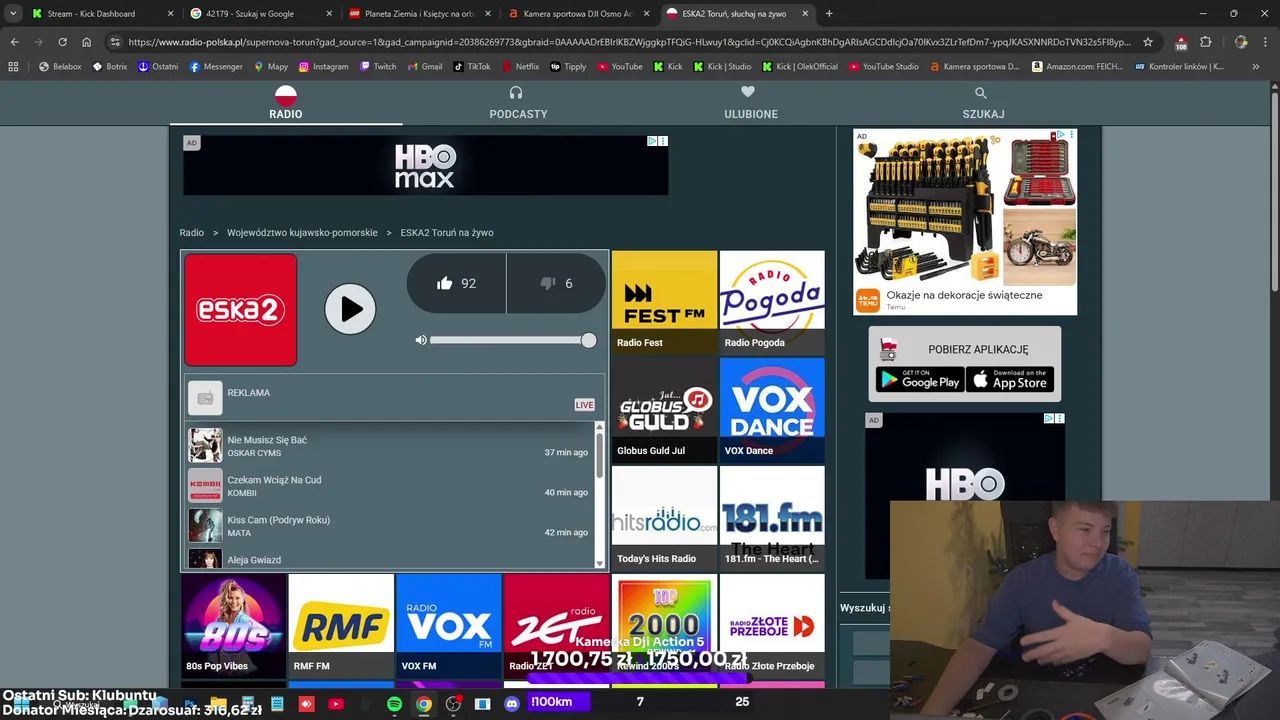Open Gmail bookmark

tap(424, 67)
